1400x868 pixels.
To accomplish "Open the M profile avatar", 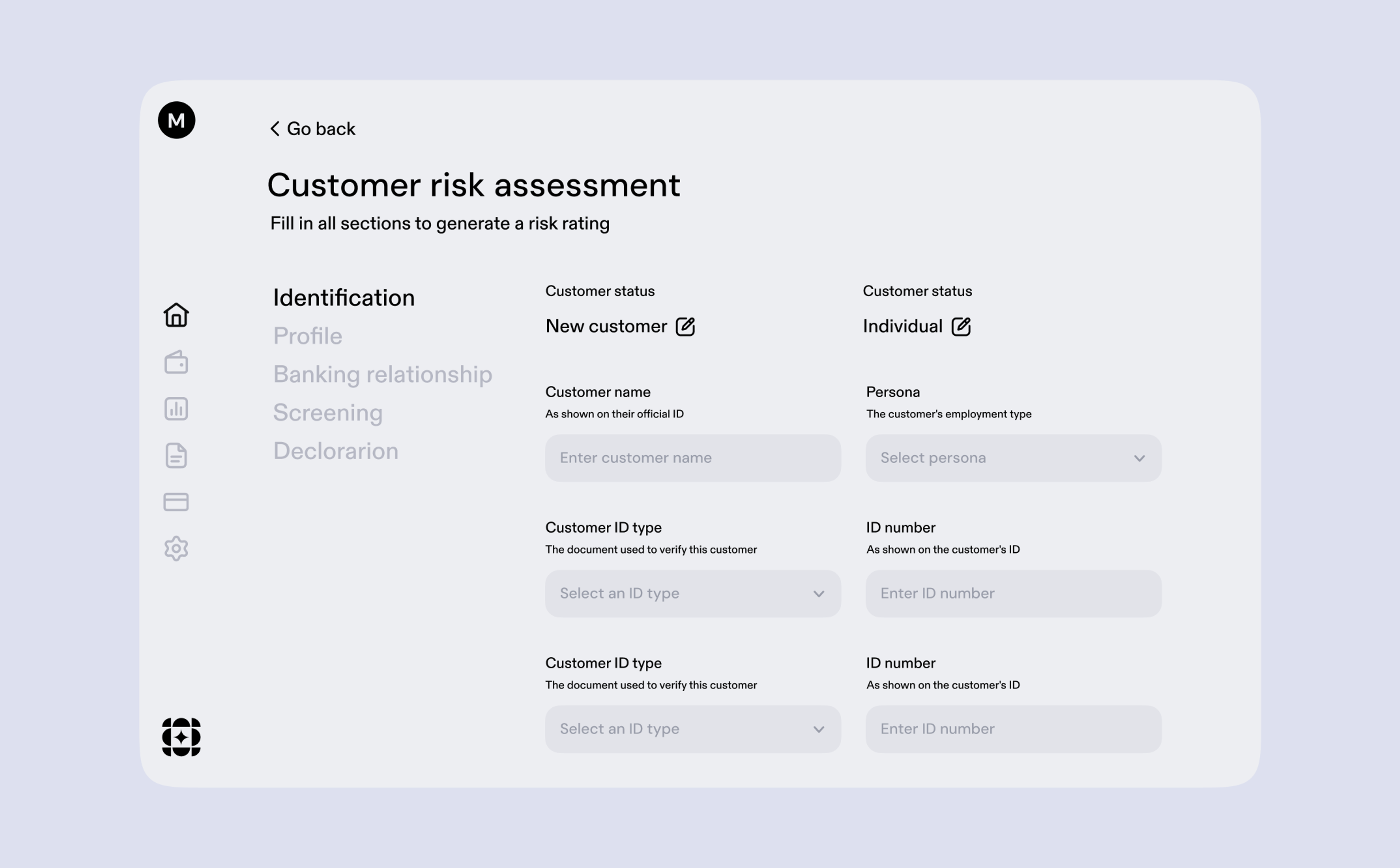I will (x=176, y=120).
